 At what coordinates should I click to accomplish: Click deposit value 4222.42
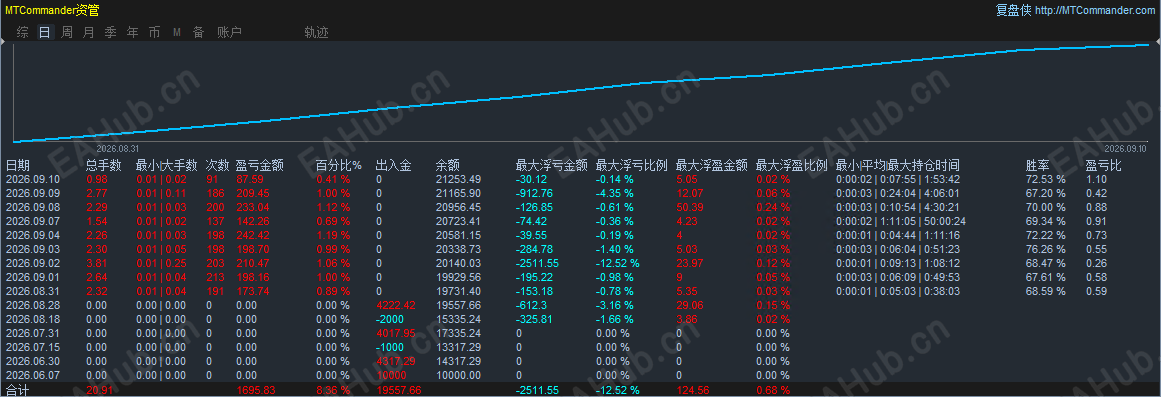(396, 305)
